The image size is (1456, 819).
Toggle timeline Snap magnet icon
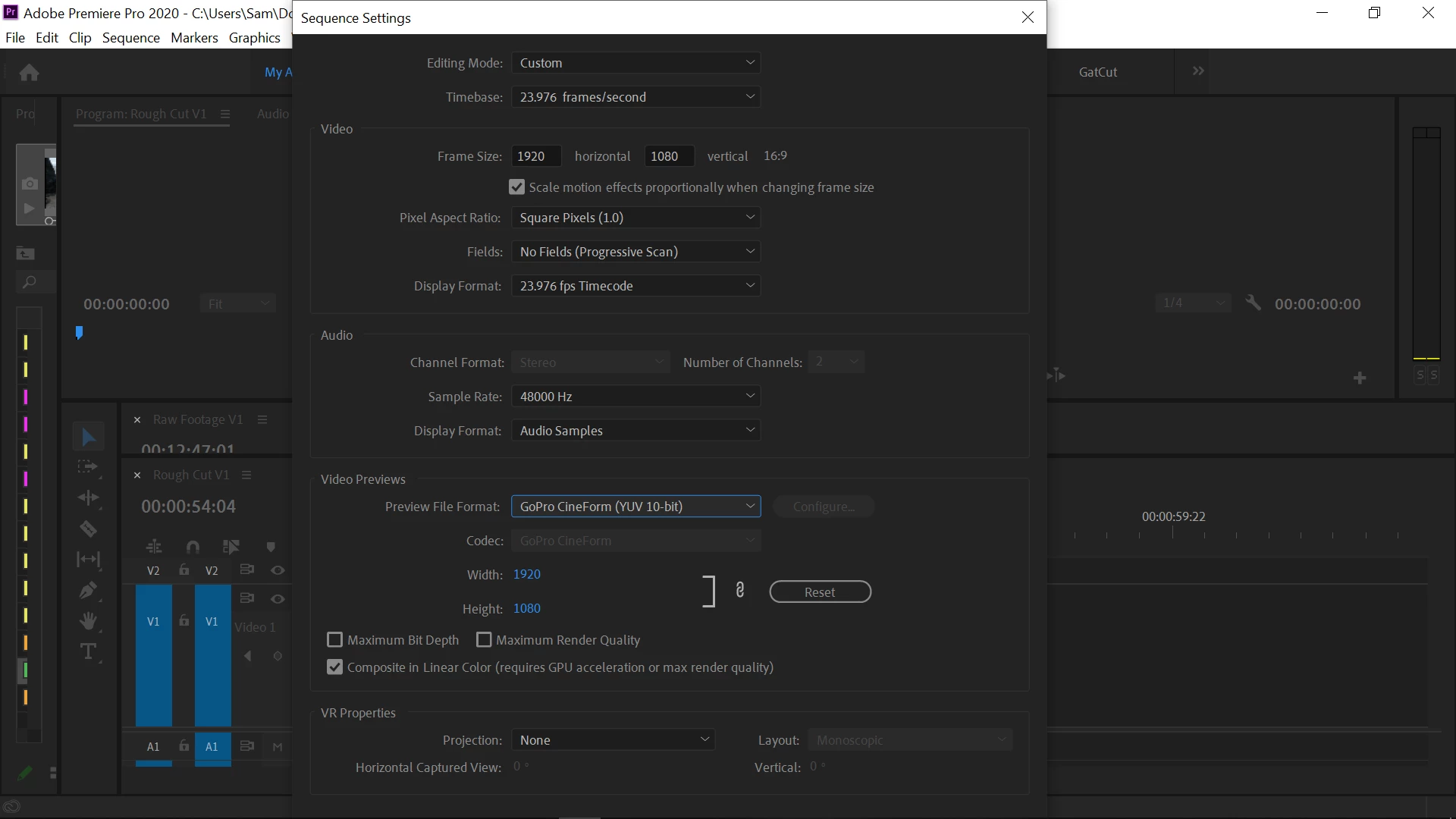pos(193,547)
